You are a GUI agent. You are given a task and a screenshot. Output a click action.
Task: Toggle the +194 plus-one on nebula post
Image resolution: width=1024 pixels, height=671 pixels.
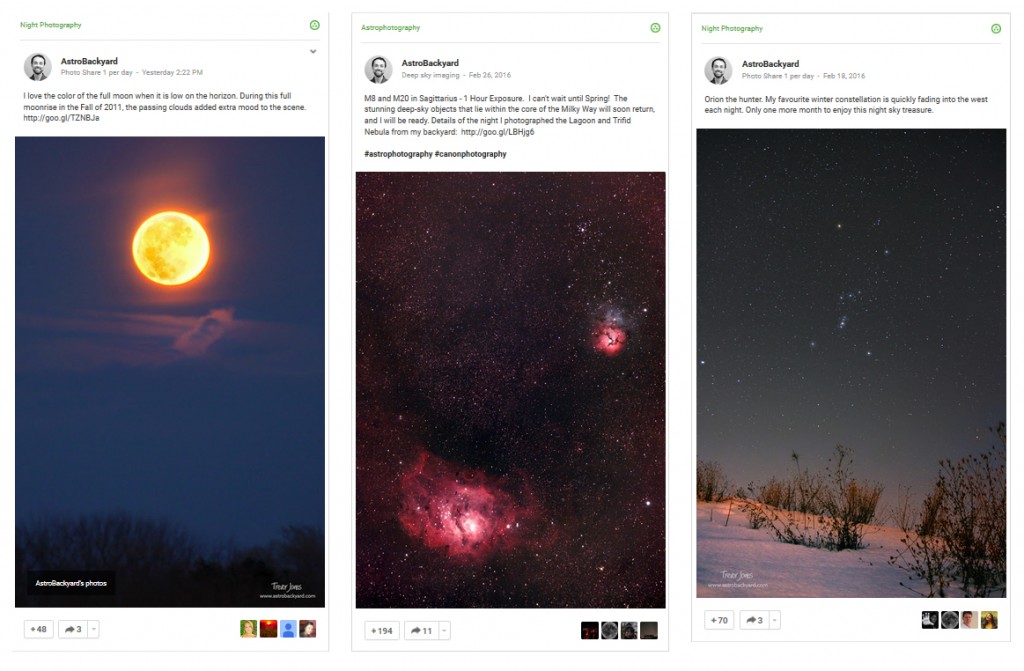coord(381,630)
